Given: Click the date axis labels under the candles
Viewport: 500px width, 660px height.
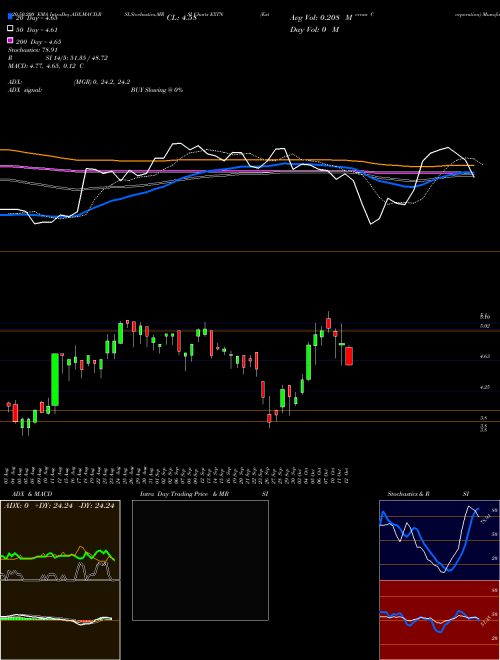Looking at the screenshot, I should (178, 475).
